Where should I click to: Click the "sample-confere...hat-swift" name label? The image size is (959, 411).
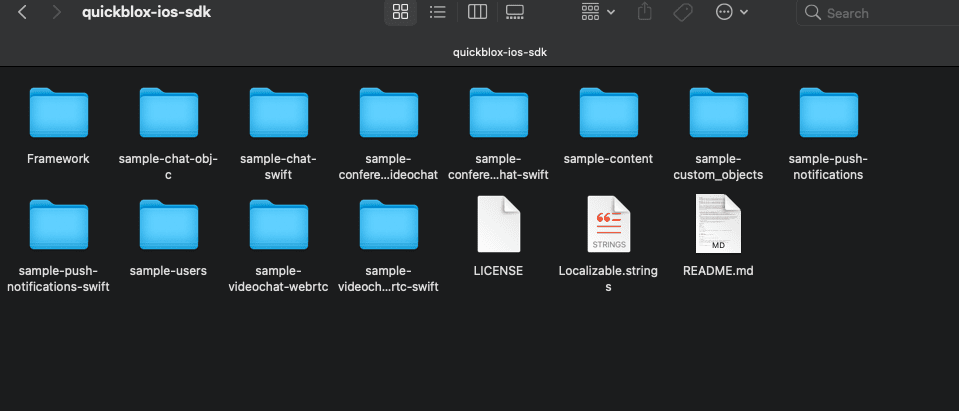pos(498,167)
